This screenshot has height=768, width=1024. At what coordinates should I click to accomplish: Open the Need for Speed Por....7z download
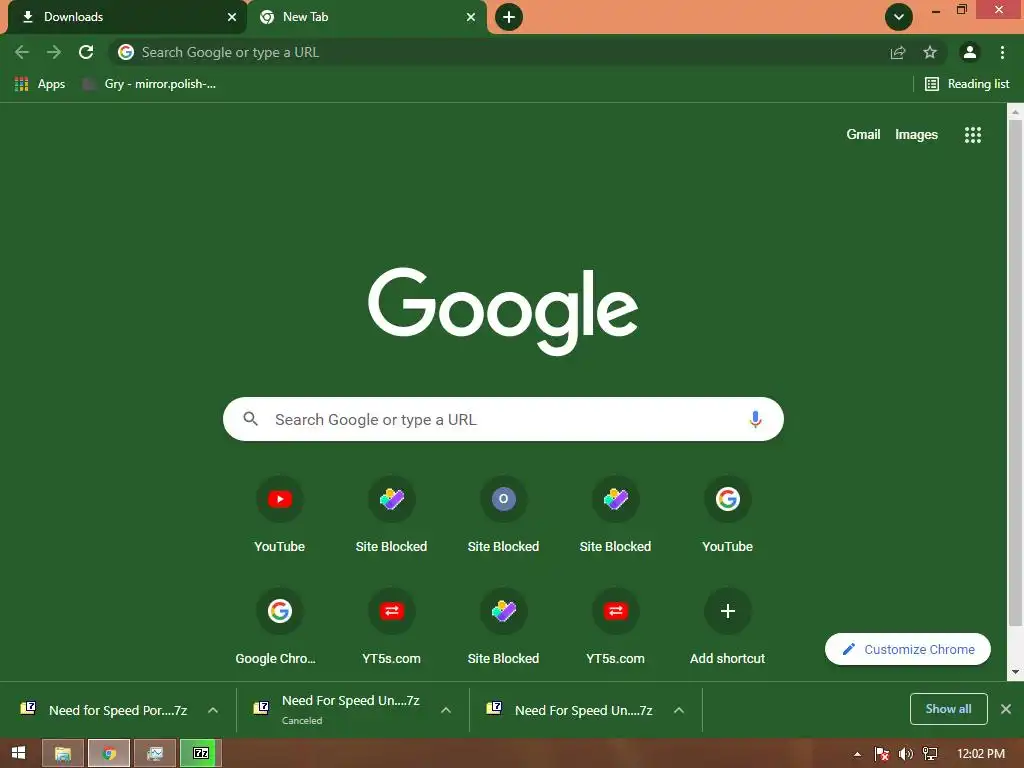104,710
